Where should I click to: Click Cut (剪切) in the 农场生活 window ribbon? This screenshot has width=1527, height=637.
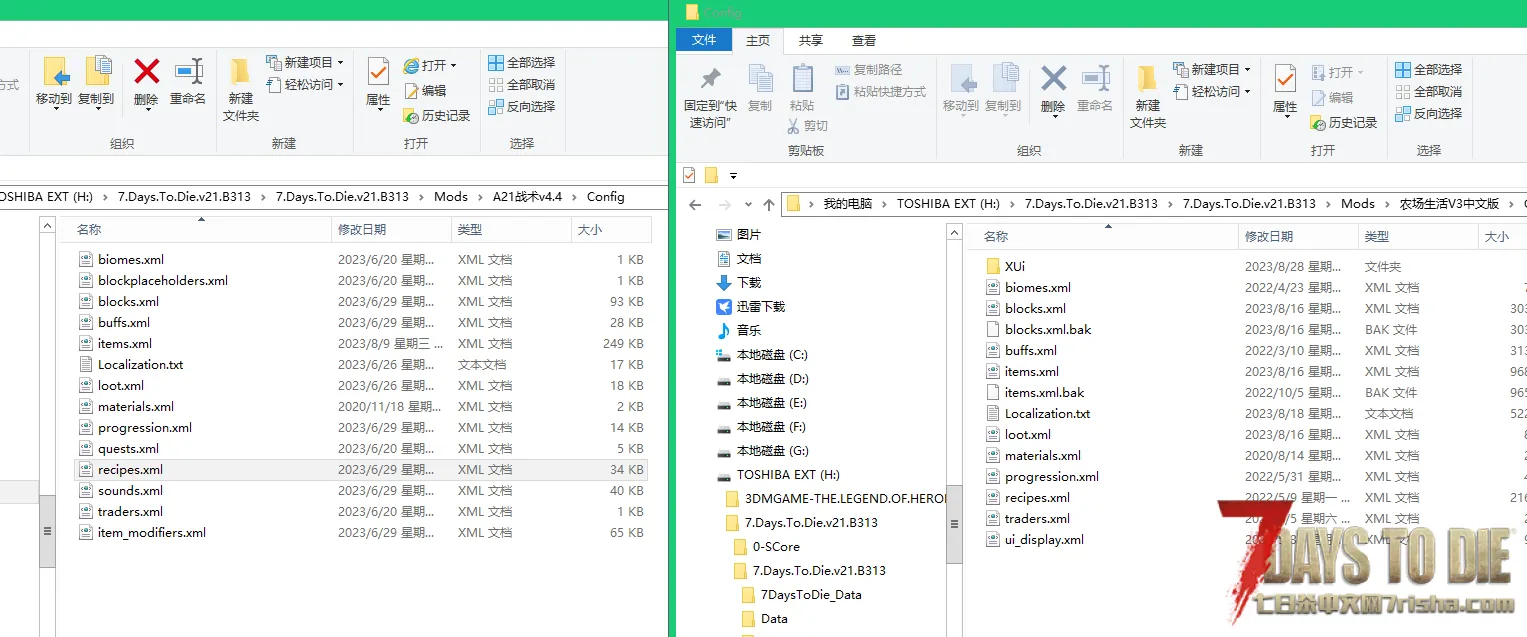coord(808,126)
